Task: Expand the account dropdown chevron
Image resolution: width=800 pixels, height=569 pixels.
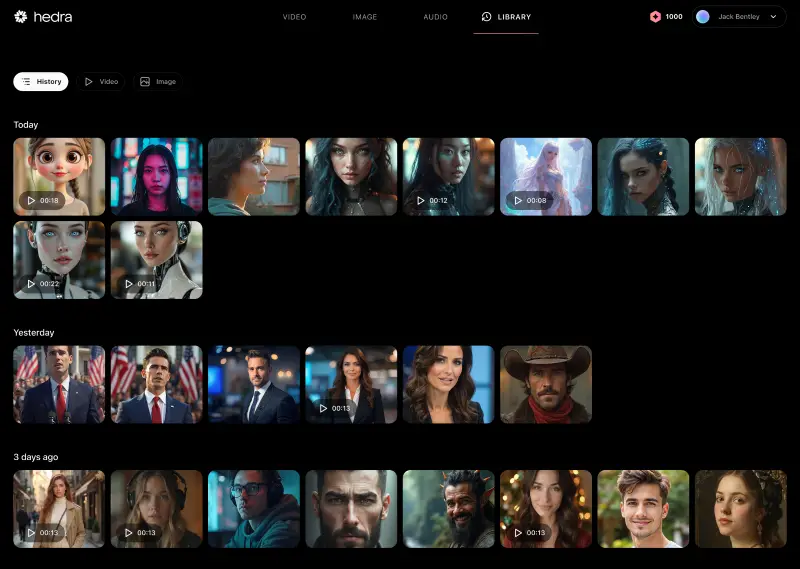Action: pos(773,17)
